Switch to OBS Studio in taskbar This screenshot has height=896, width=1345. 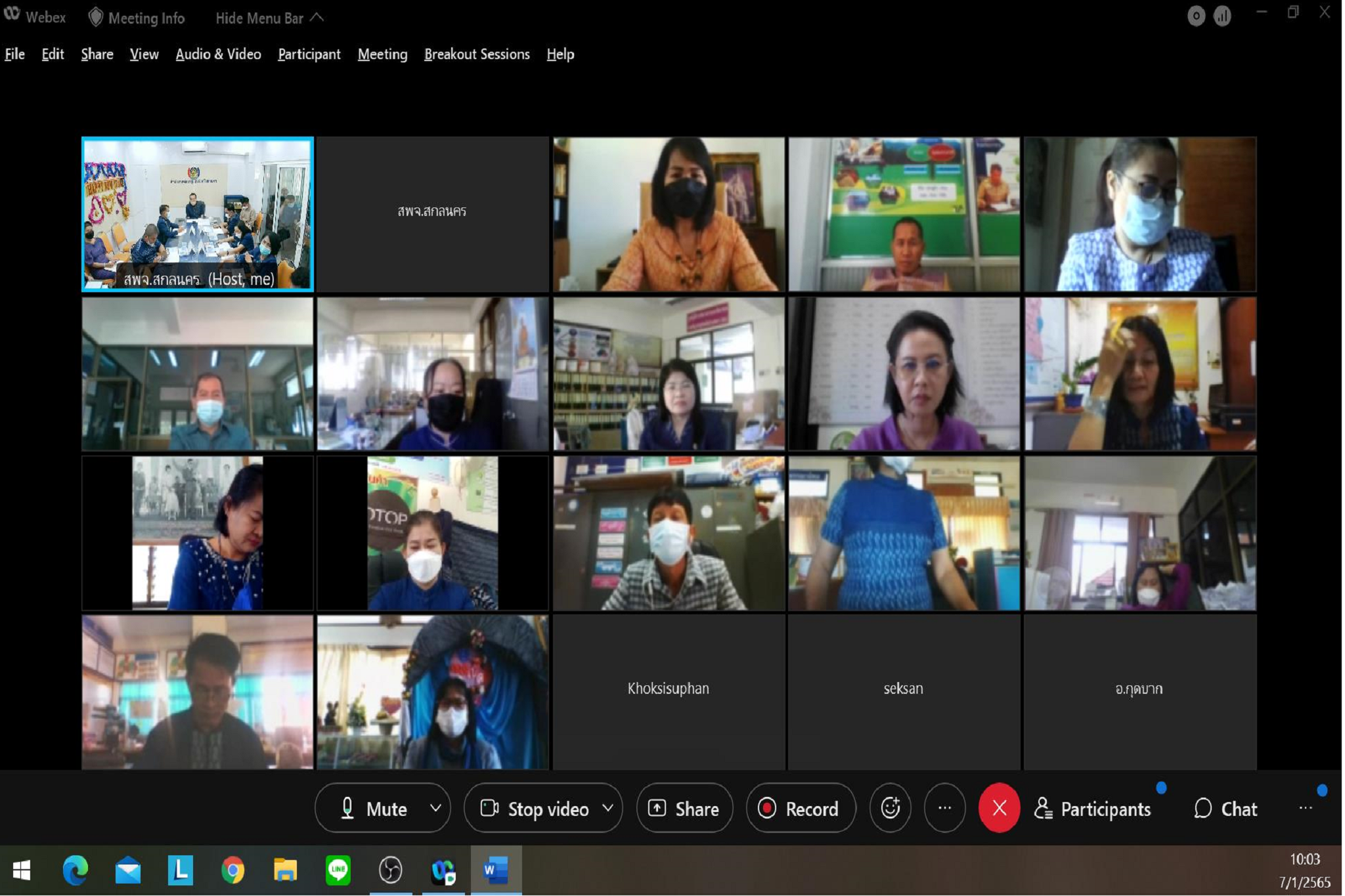pos(390,870)
